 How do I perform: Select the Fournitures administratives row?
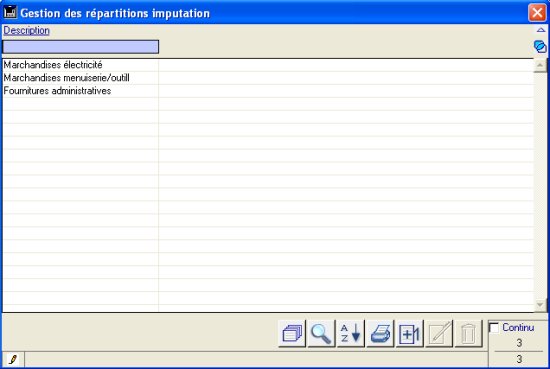(268, 91)
